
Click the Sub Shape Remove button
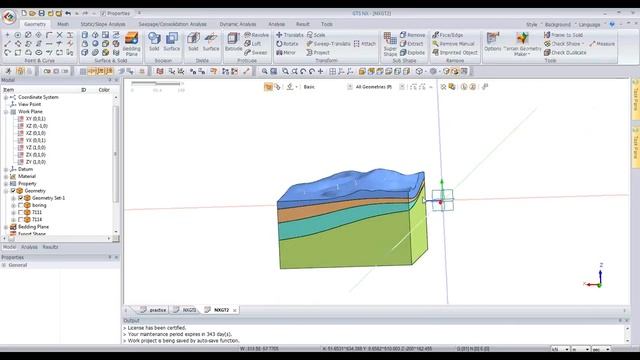[412, 35]
